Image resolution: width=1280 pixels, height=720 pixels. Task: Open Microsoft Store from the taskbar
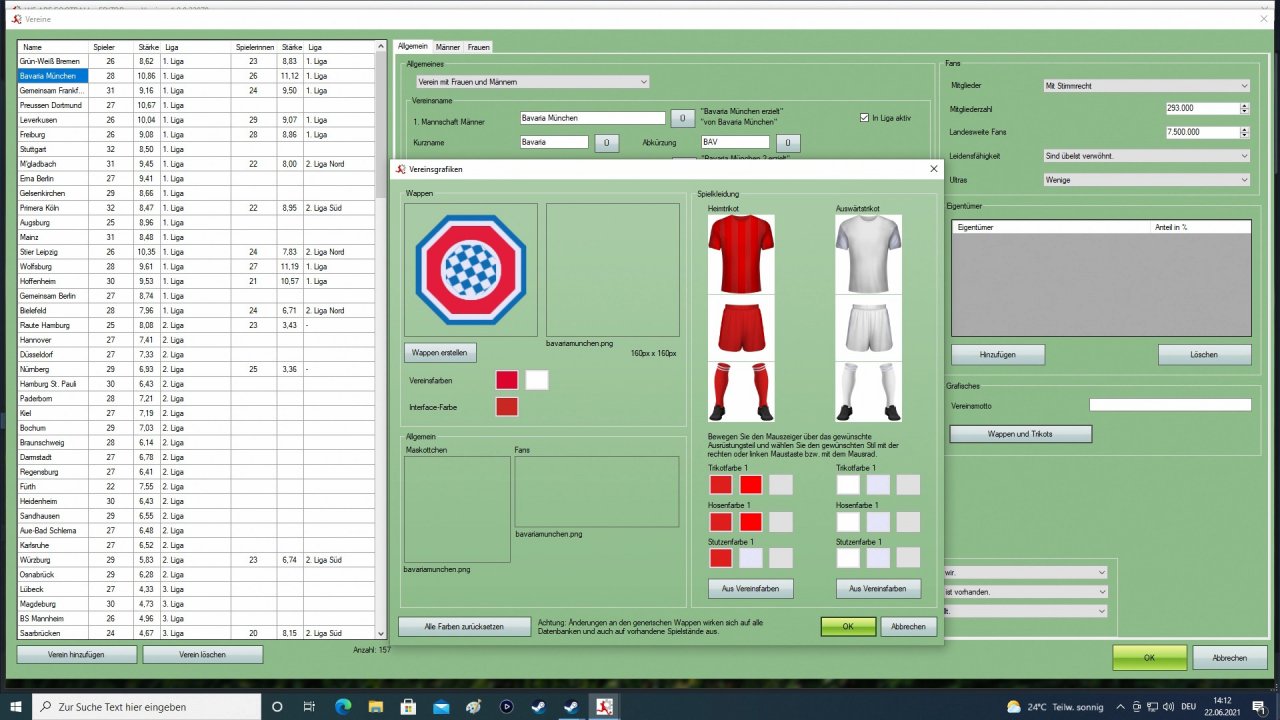click(x=408, y=707)
